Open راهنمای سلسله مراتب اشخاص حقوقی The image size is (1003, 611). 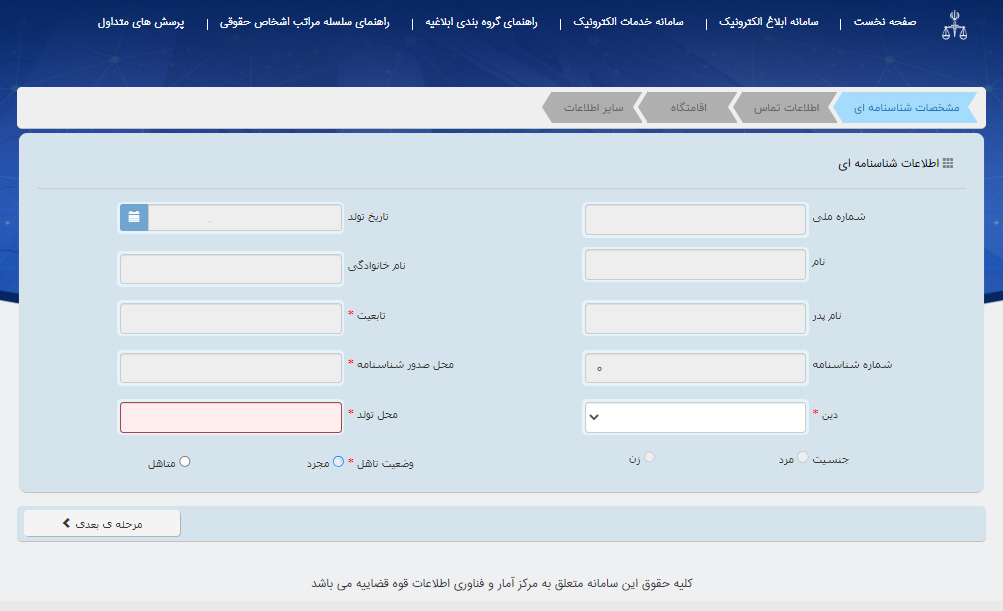(304, 22)
